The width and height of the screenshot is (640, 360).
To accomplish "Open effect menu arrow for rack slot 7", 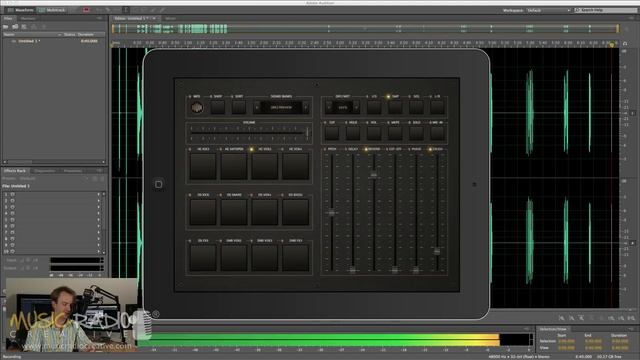I will pyautogui.click(x=98, y=233).
